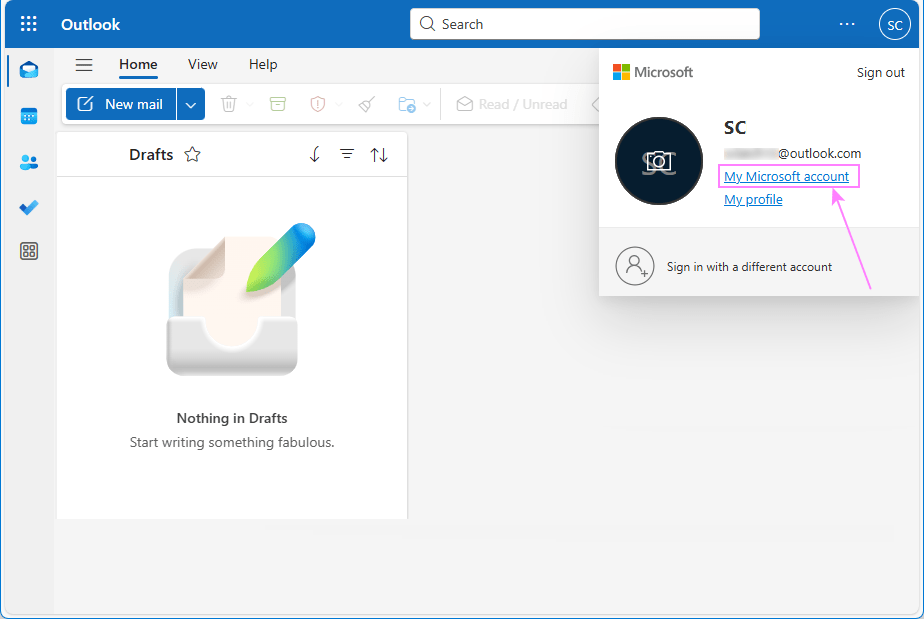Click the Move to folder icon

point(407,104)
